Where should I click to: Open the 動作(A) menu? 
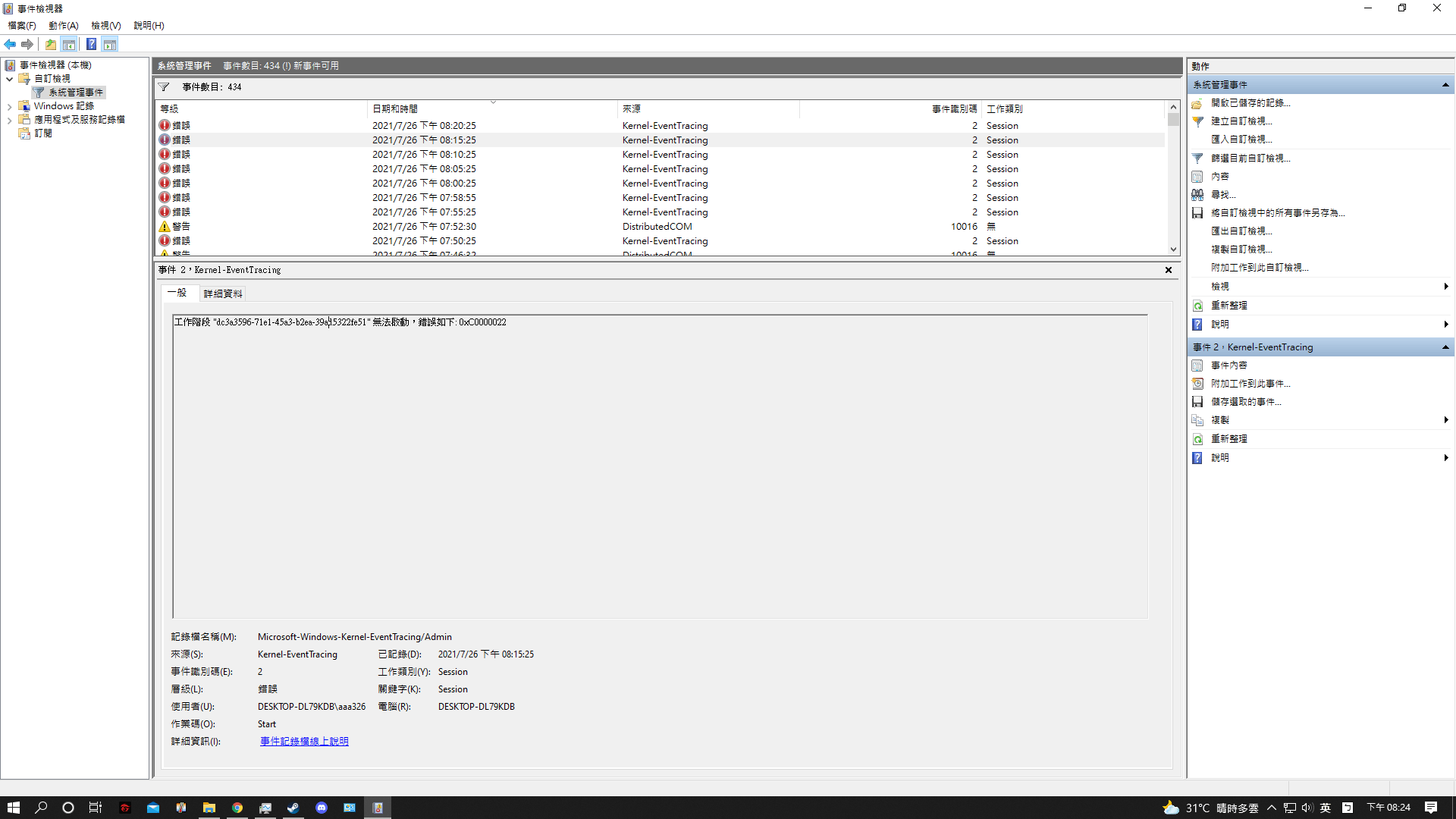click(x=63, y=26)
